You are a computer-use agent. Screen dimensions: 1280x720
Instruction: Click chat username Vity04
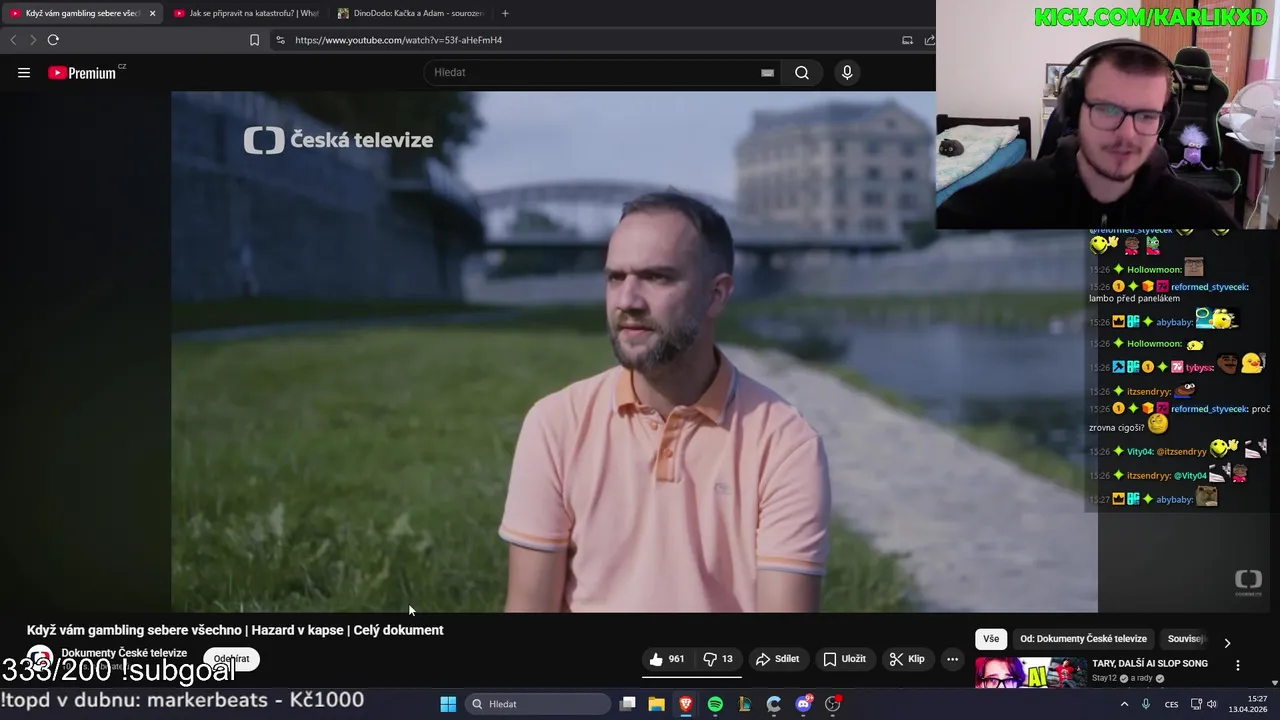[1140, 451]
